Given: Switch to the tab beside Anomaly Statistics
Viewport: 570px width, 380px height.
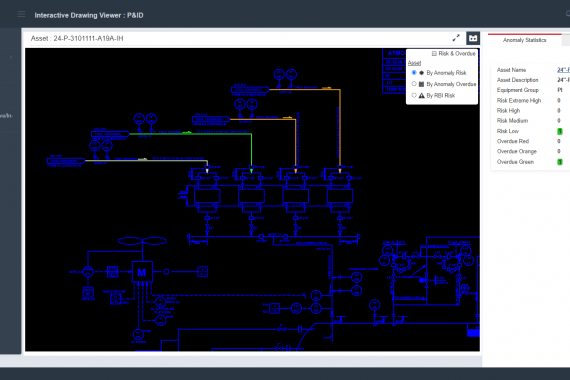Looking at the screenshot, I should pos(566,40).
